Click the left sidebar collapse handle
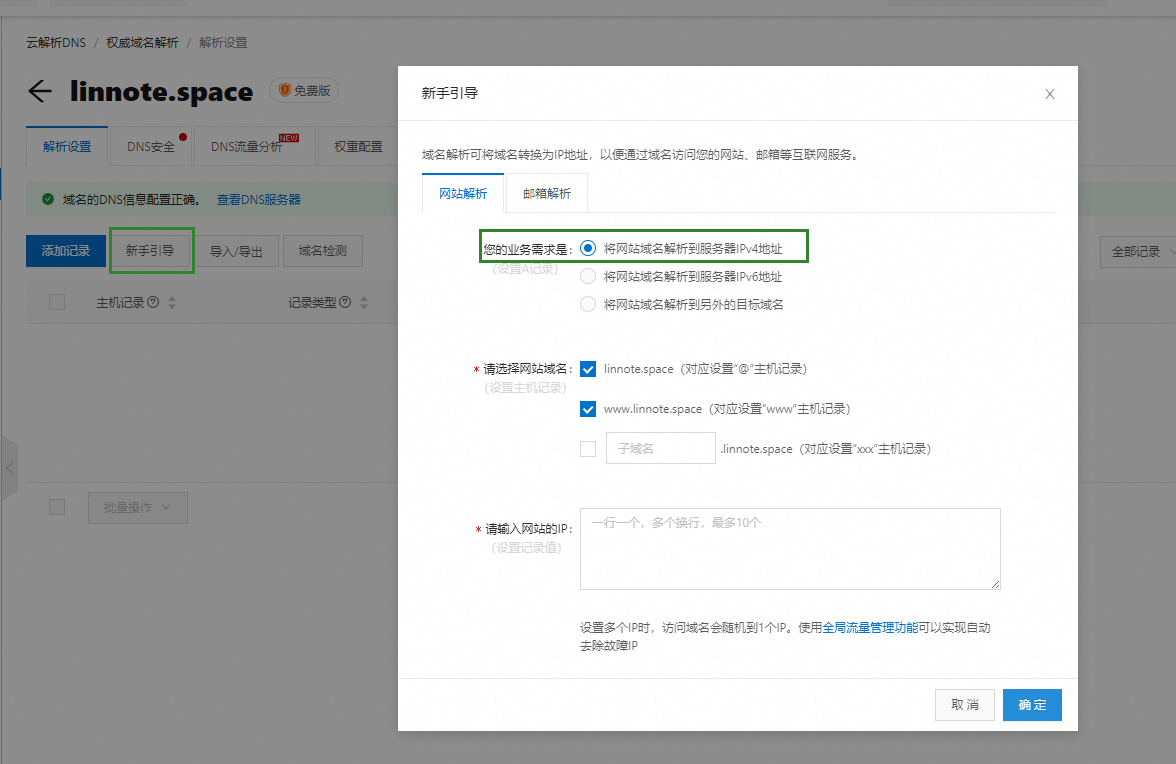The height and width of the screenshot is (764, 1176). pos(9,467)
